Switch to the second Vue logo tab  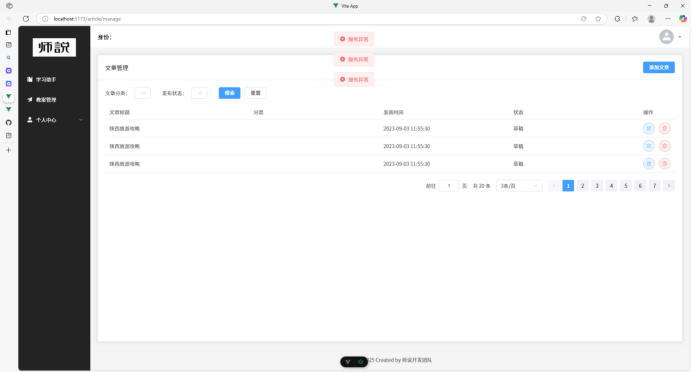[8, 109]
